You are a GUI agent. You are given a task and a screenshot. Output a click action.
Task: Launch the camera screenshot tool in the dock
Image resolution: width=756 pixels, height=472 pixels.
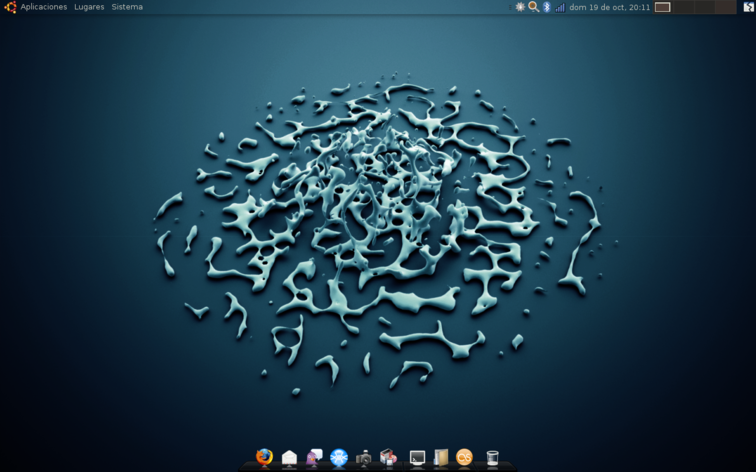[x=364, y=458]
